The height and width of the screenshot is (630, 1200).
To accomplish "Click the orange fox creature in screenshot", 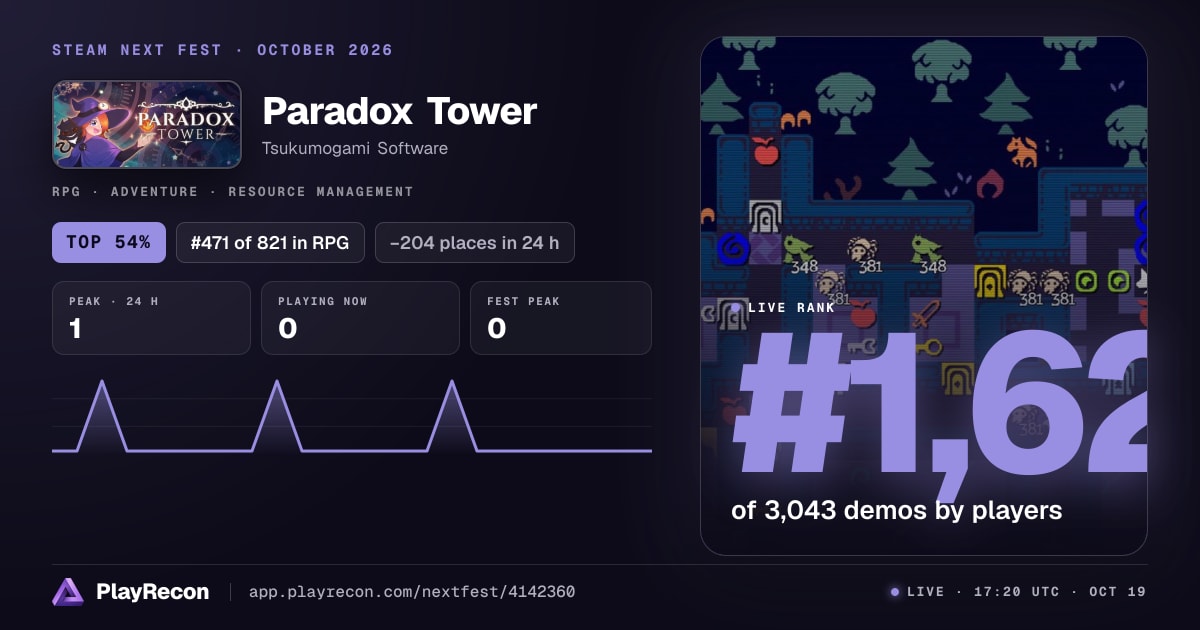I will [1022, 152].
